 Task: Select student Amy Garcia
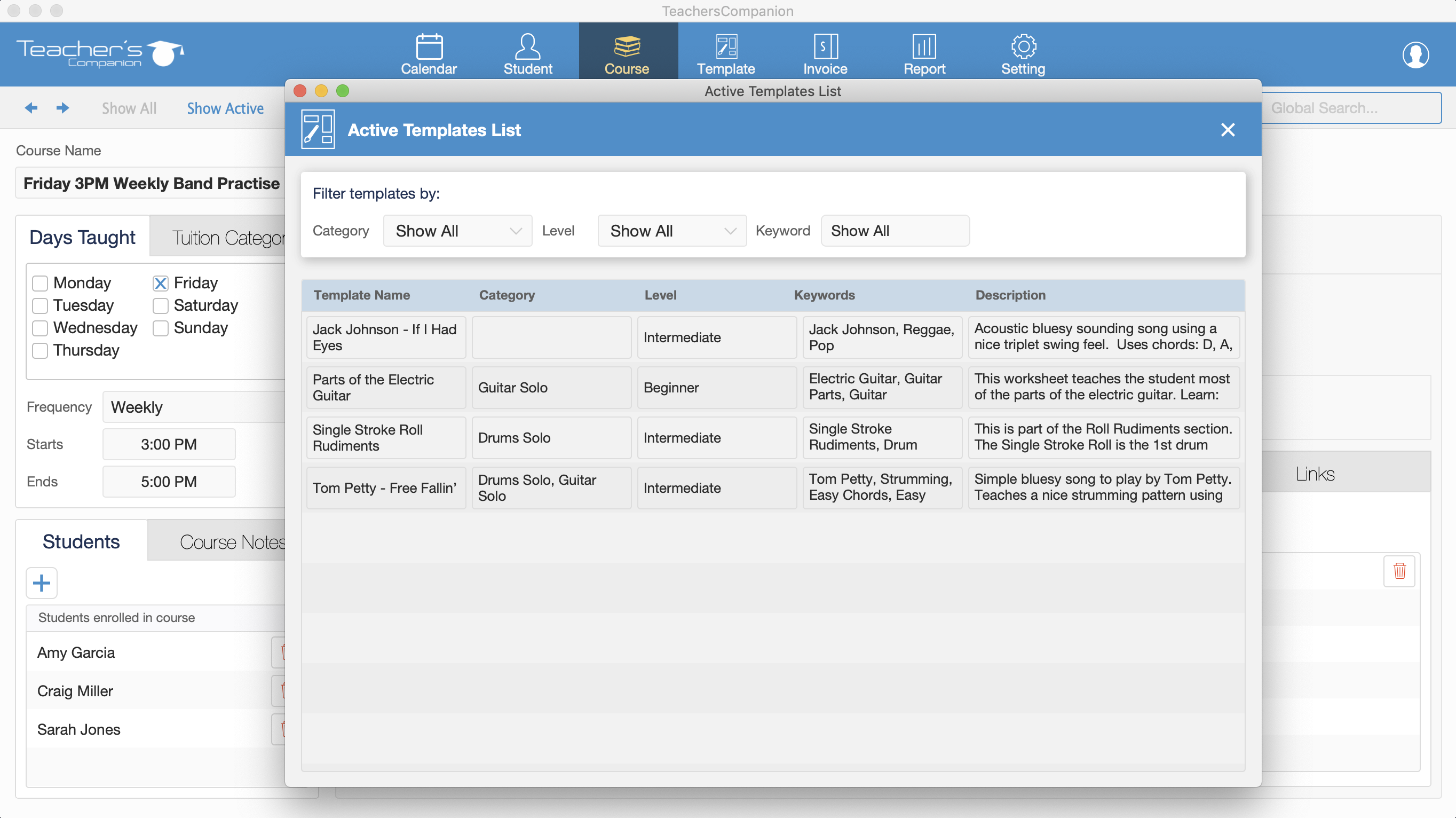click(76, 652)
